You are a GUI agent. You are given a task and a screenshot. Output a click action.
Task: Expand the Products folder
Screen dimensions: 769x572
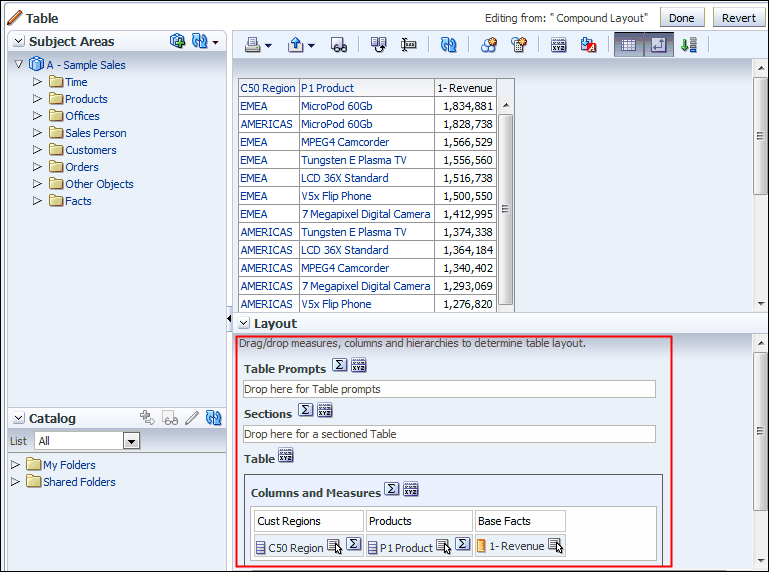37,99
